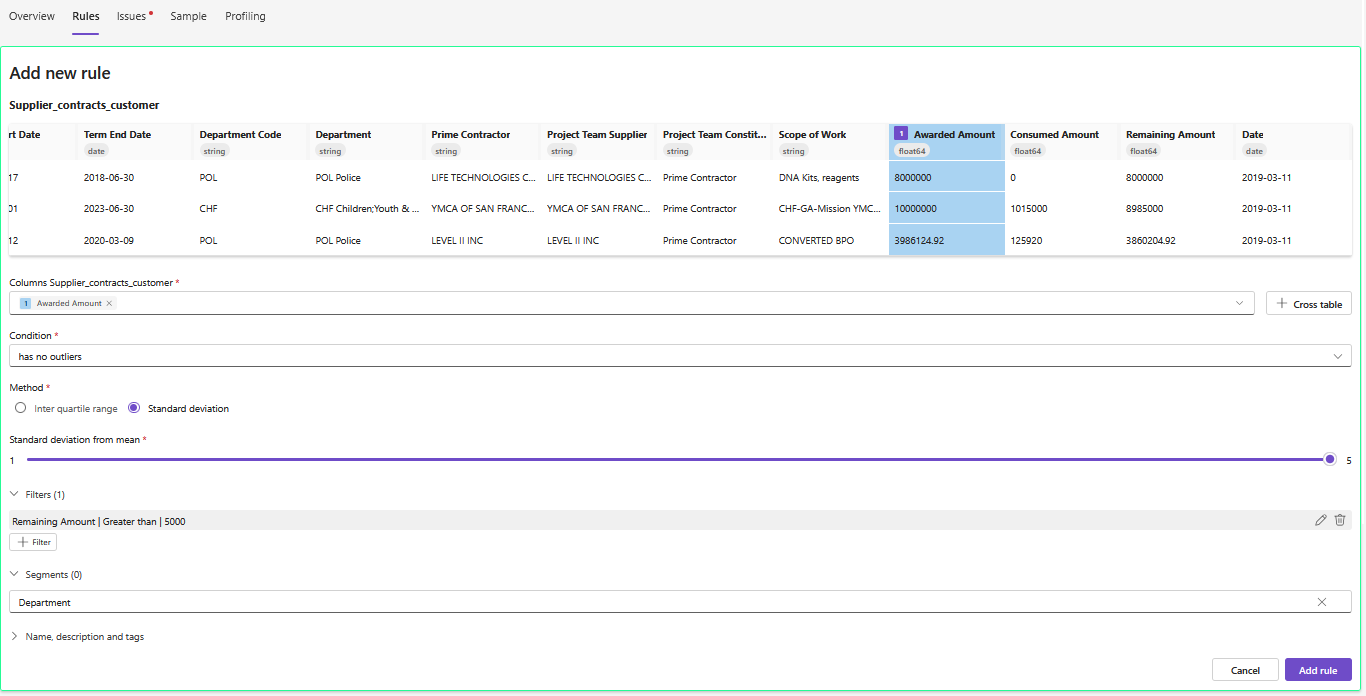Click the standard deviation slider handle
This screenshot has height=696, width=1366.
coord(1330,459)
